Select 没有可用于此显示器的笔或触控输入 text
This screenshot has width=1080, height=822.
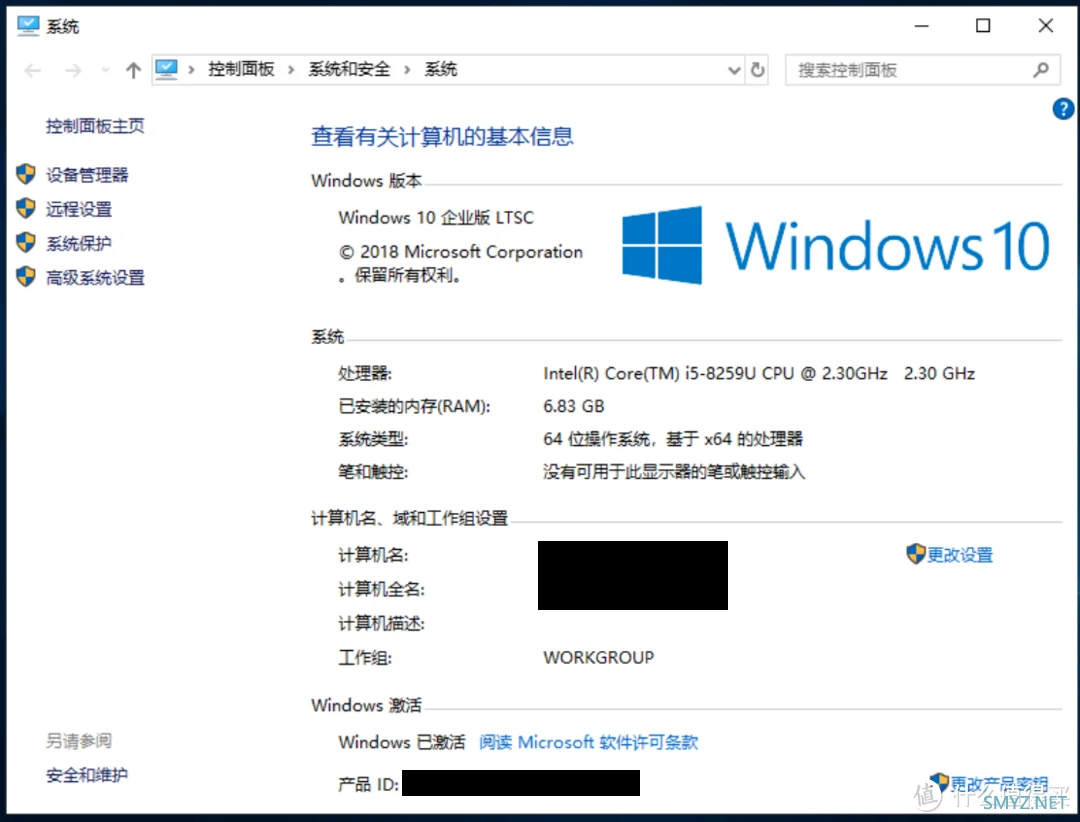click(x=674, y=472)
